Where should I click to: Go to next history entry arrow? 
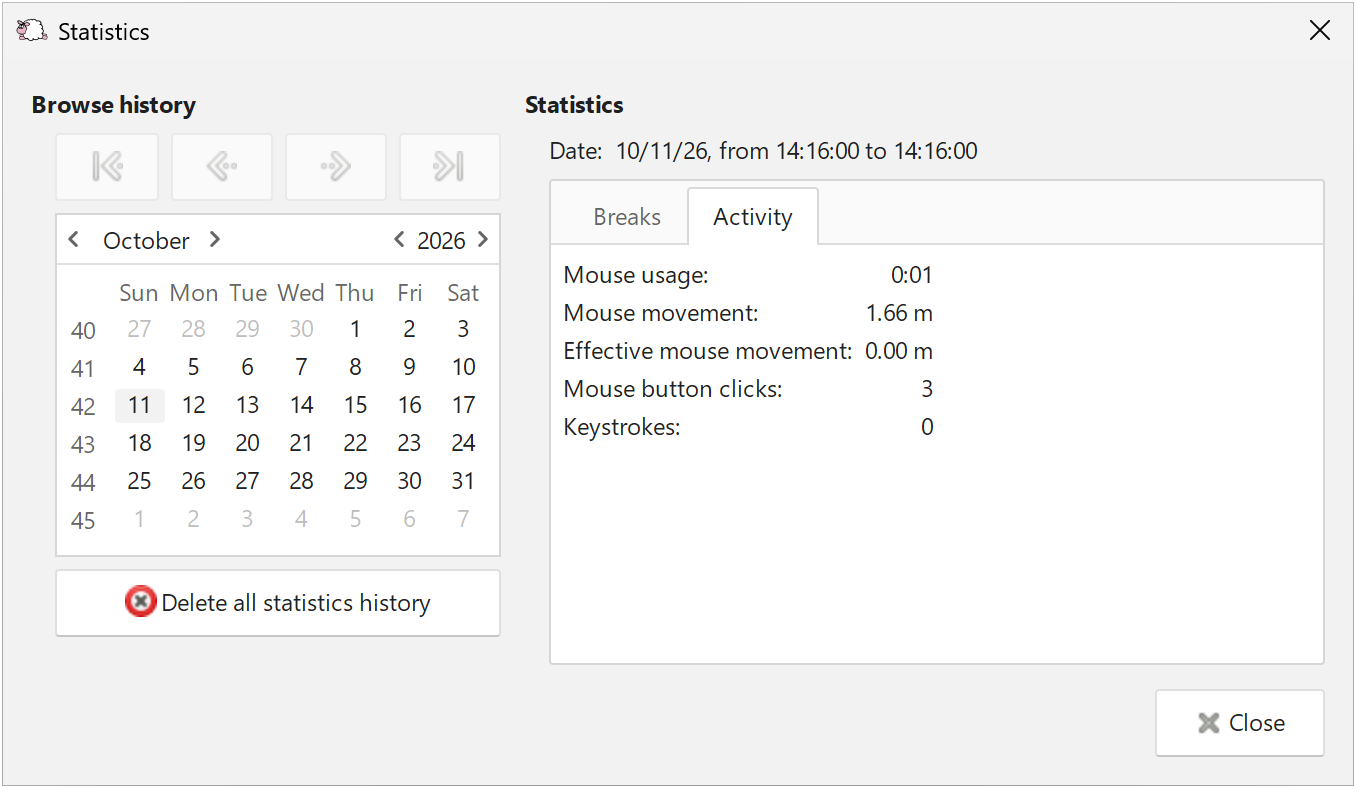pos(336,167)
